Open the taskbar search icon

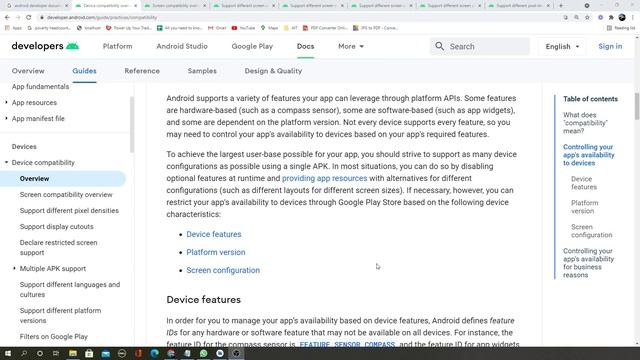(24, 353)
